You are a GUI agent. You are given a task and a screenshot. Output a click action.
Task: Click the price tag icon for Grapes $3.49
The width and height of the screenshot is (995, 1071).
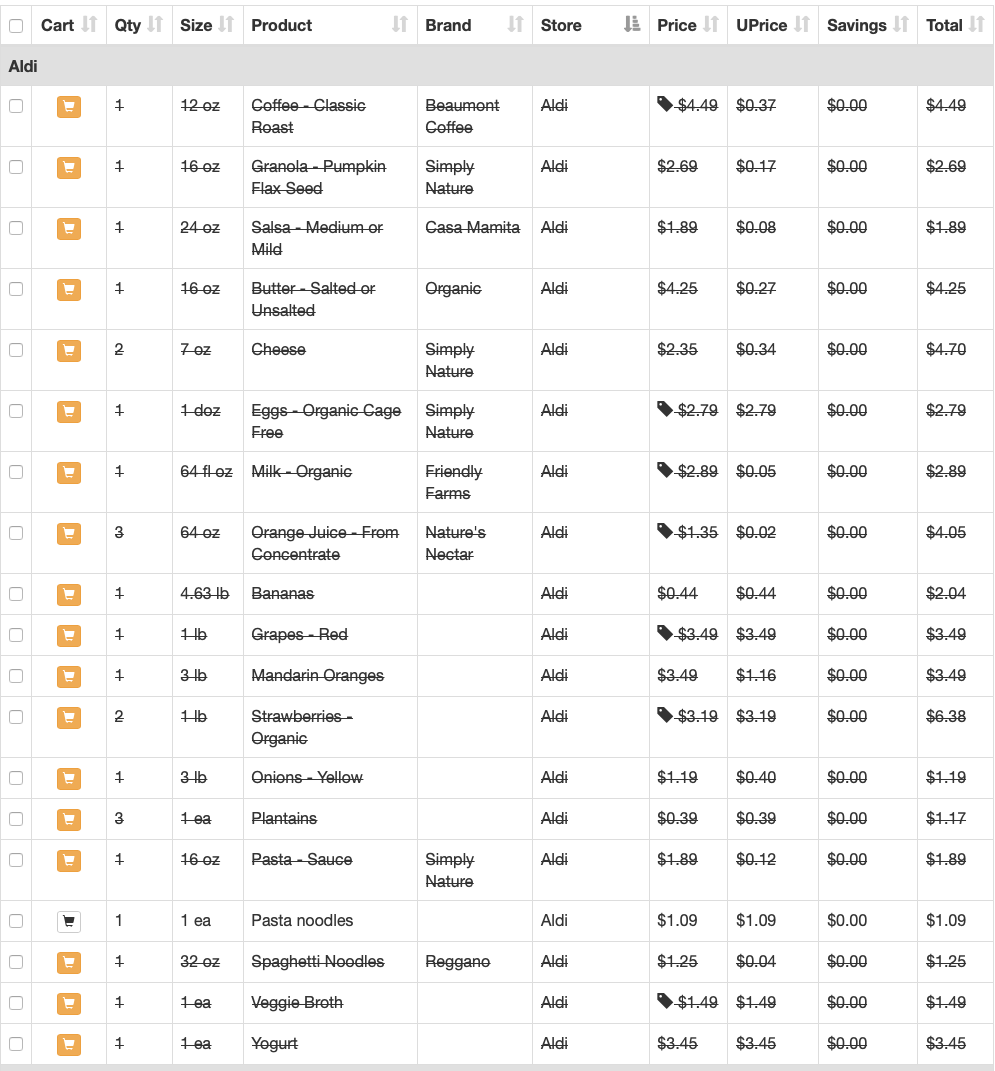664,633
